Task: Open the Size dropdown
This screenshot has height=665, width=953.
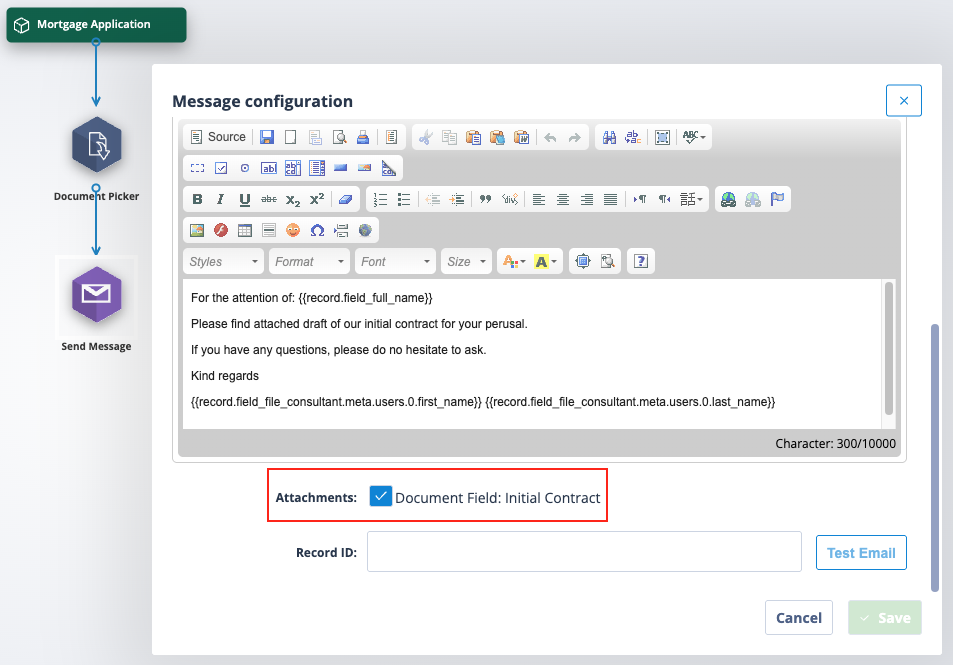Action: pos(466,261)
